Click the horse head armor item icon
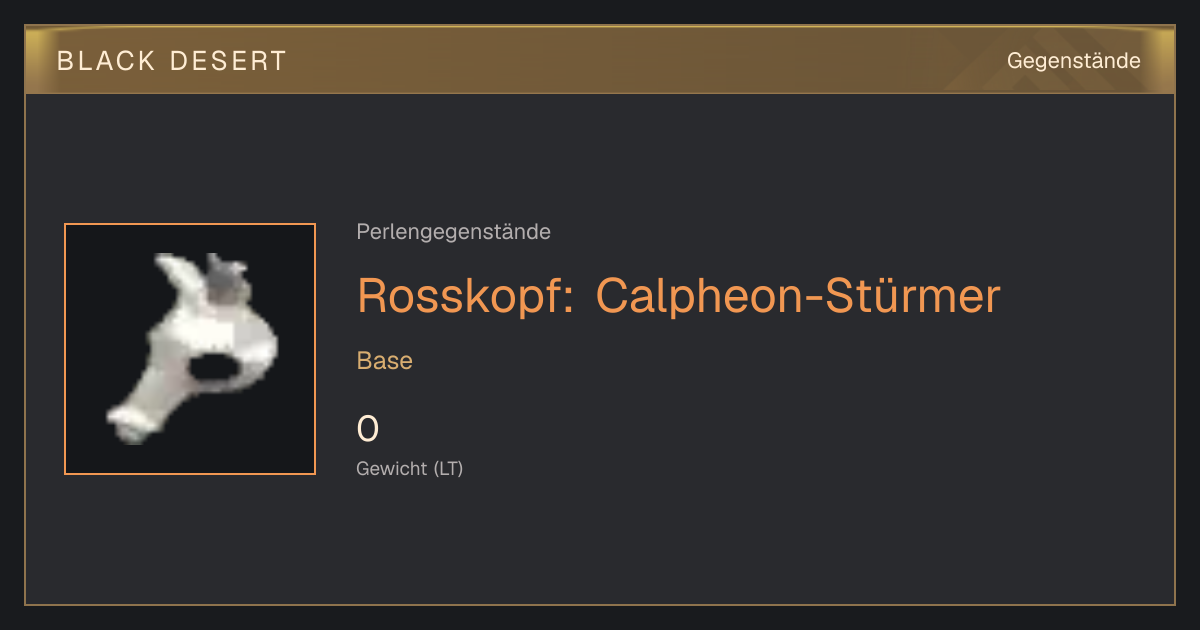The width and height of the screenshot is (1200, 630). (x=190, y=348)
